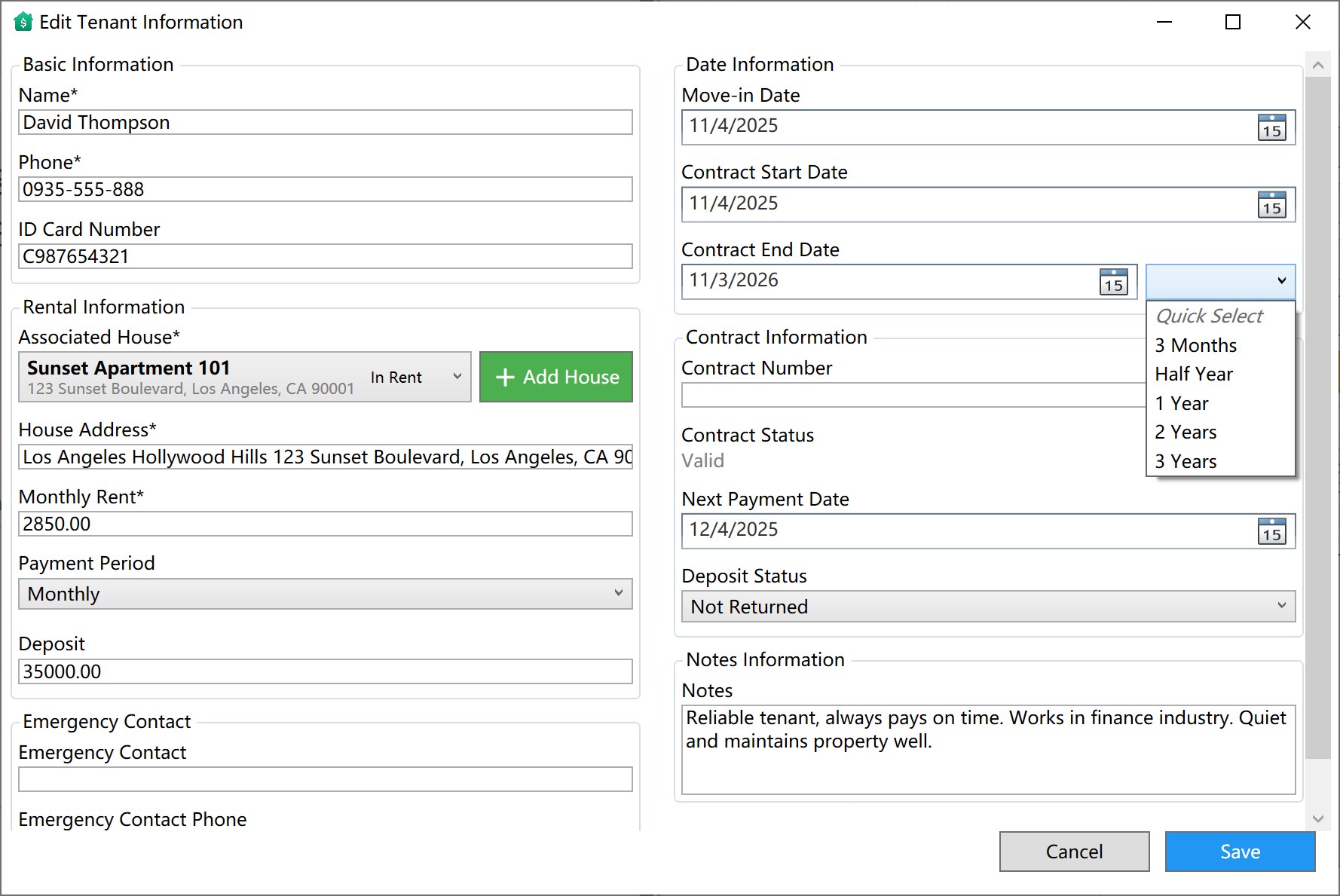
Task: Open the Move-in Date calendar picker
Action: point(1271,127)
